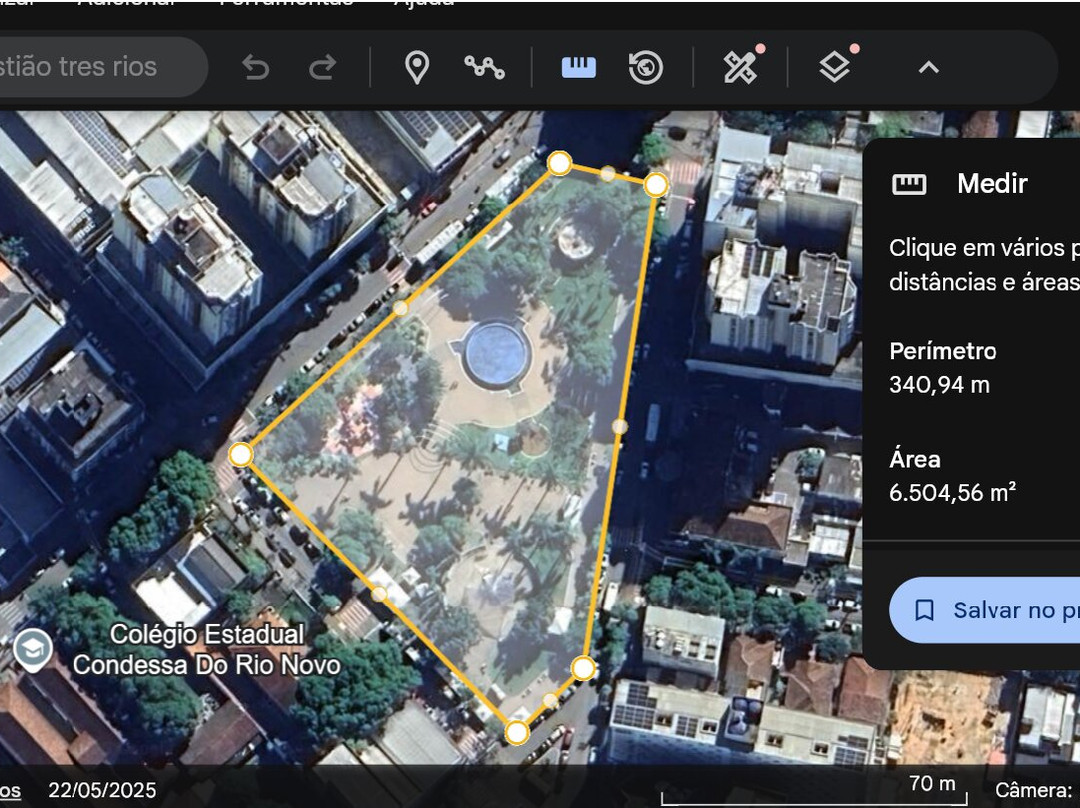The height and width of the screenshot is (808, 1080).
Task: Select the draw path or polygon tool
Action: pos(484,67)
